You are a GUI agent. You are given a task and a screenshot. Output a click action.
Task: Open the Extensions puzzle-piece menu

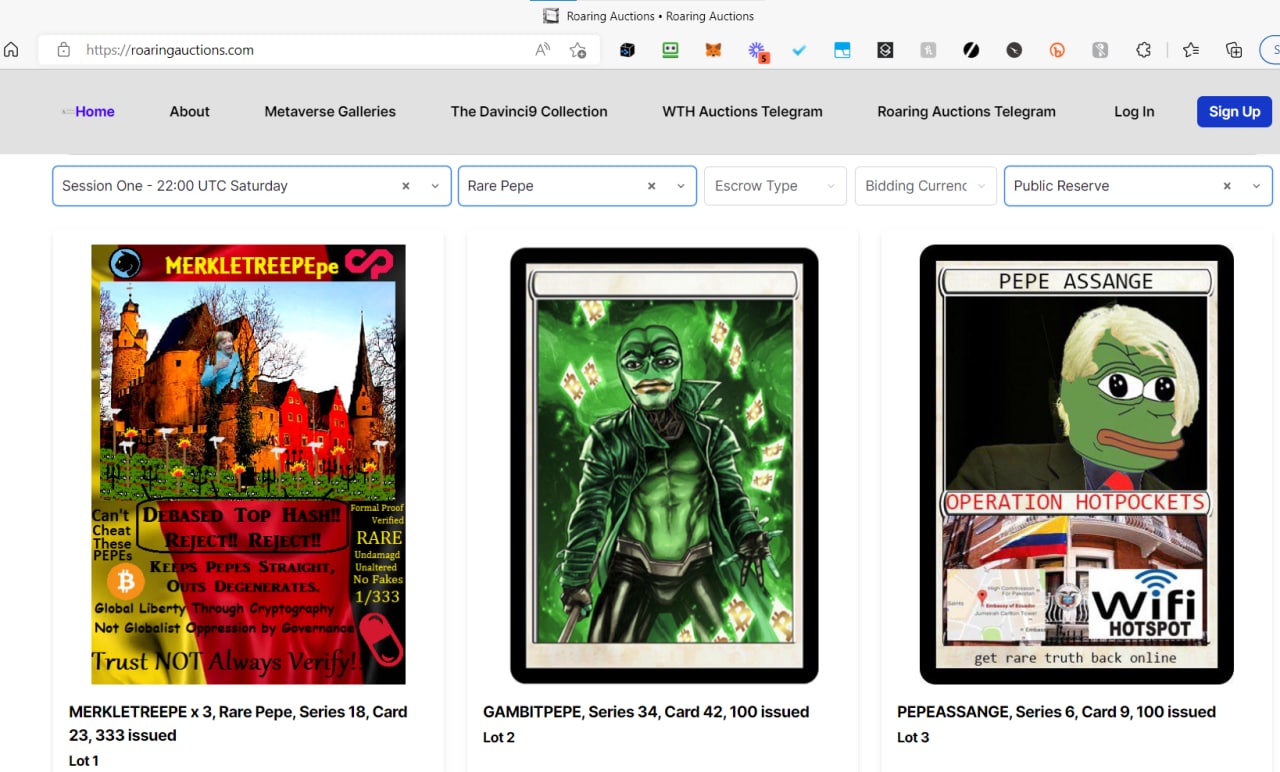click(x=1144, y=50)
